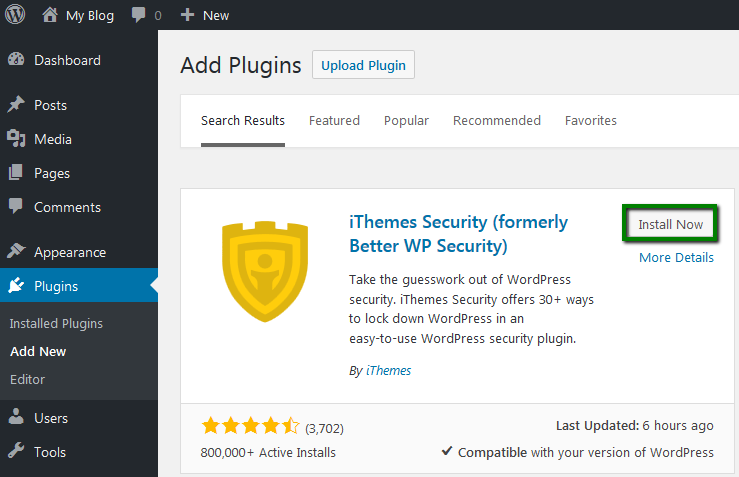Switch to the Popular tab
The height and width of the screenshot is (477, 739).
click(x=406, y=120)
